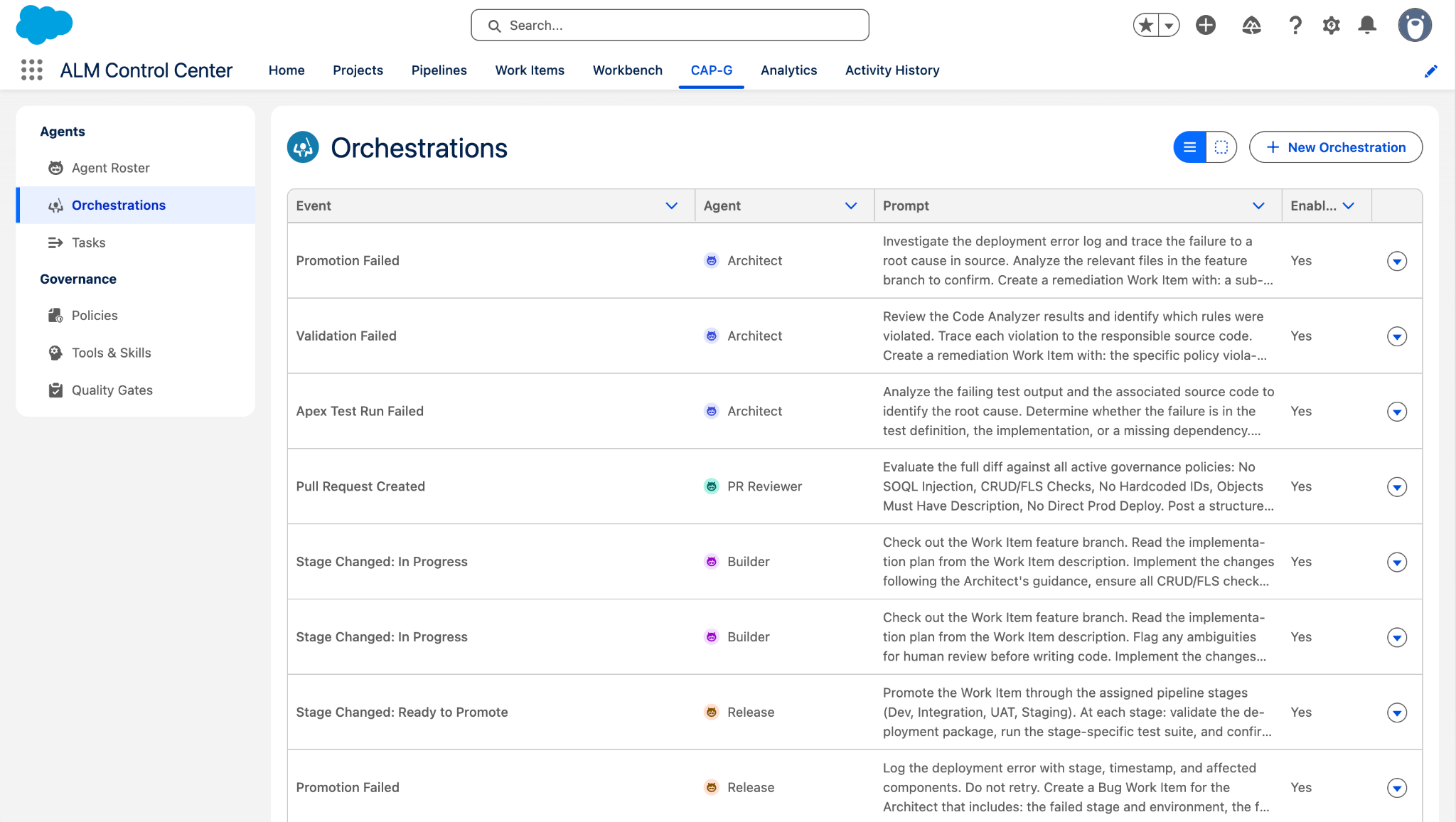This screenshot has height=822, width=1456.
Task: Open the favorites list dropdown arrow
Action: point(1169,26)
